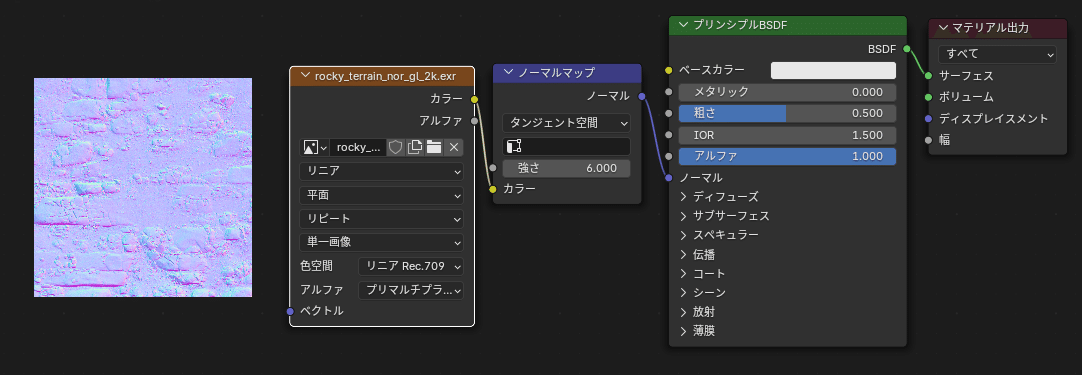1082x375 pixels.
Task: Open the リピート extension dropdown
Action: coord(382,219)
